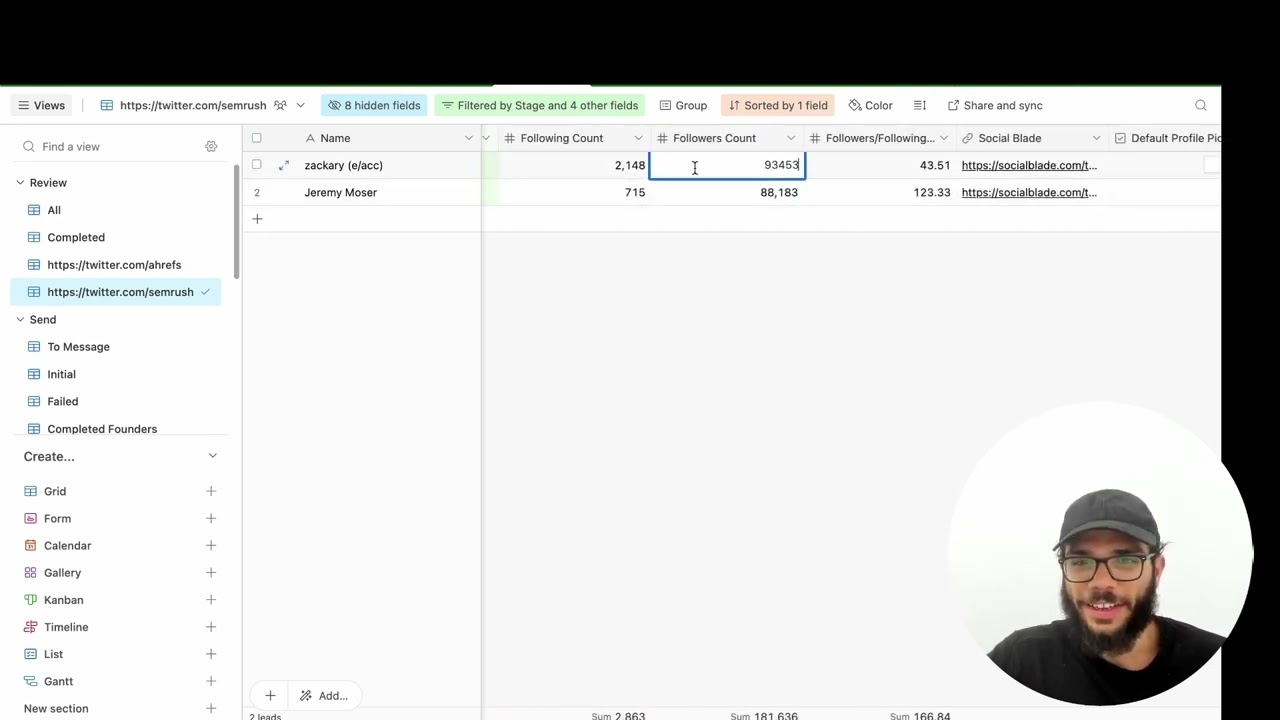Add a new Kanban view plus
The height and width of the screenshot is (720, 1280).
(211, 600)
